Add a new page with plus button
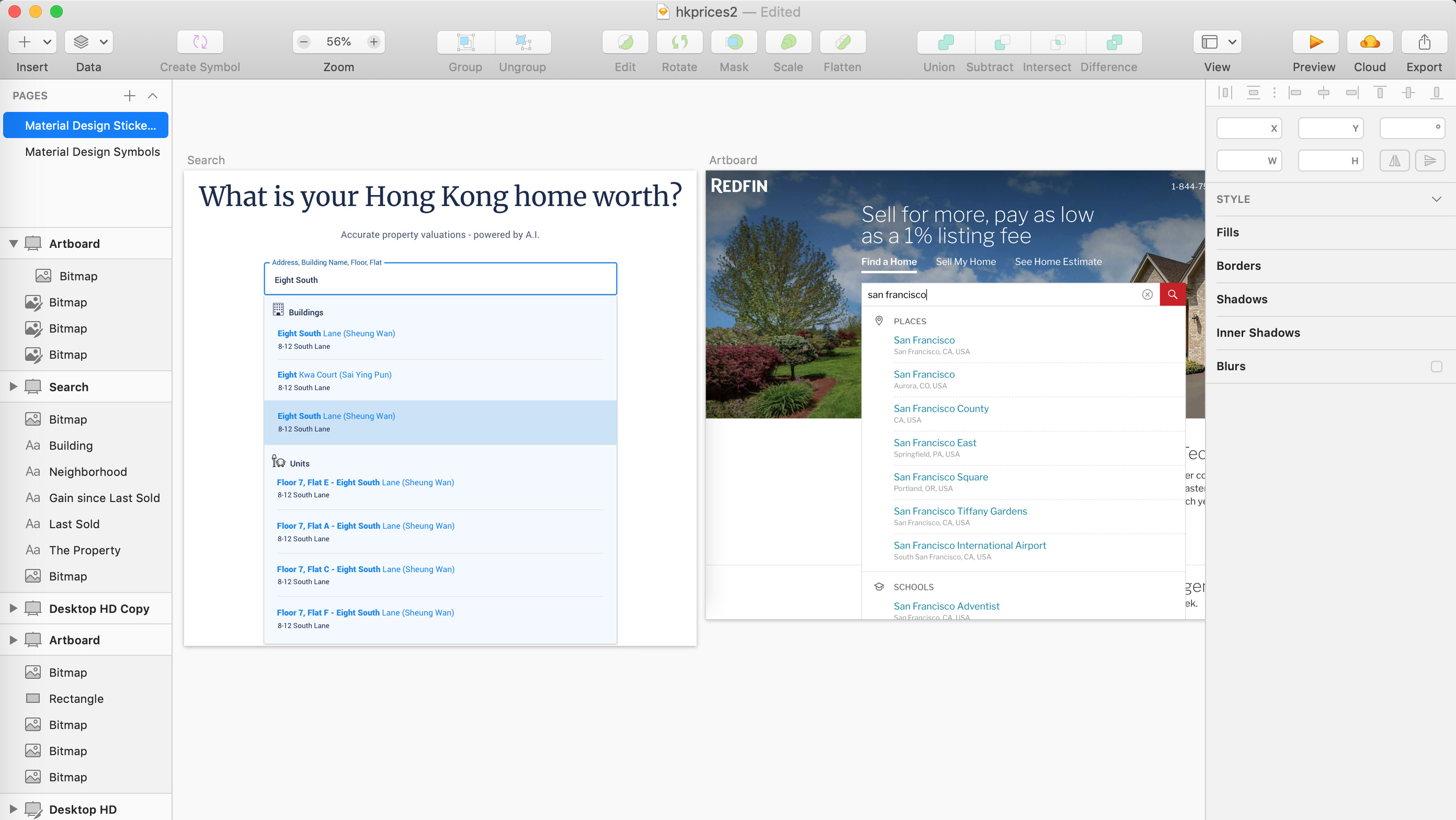Viewport: 1456px width, 820px height. tap(129, 96)
